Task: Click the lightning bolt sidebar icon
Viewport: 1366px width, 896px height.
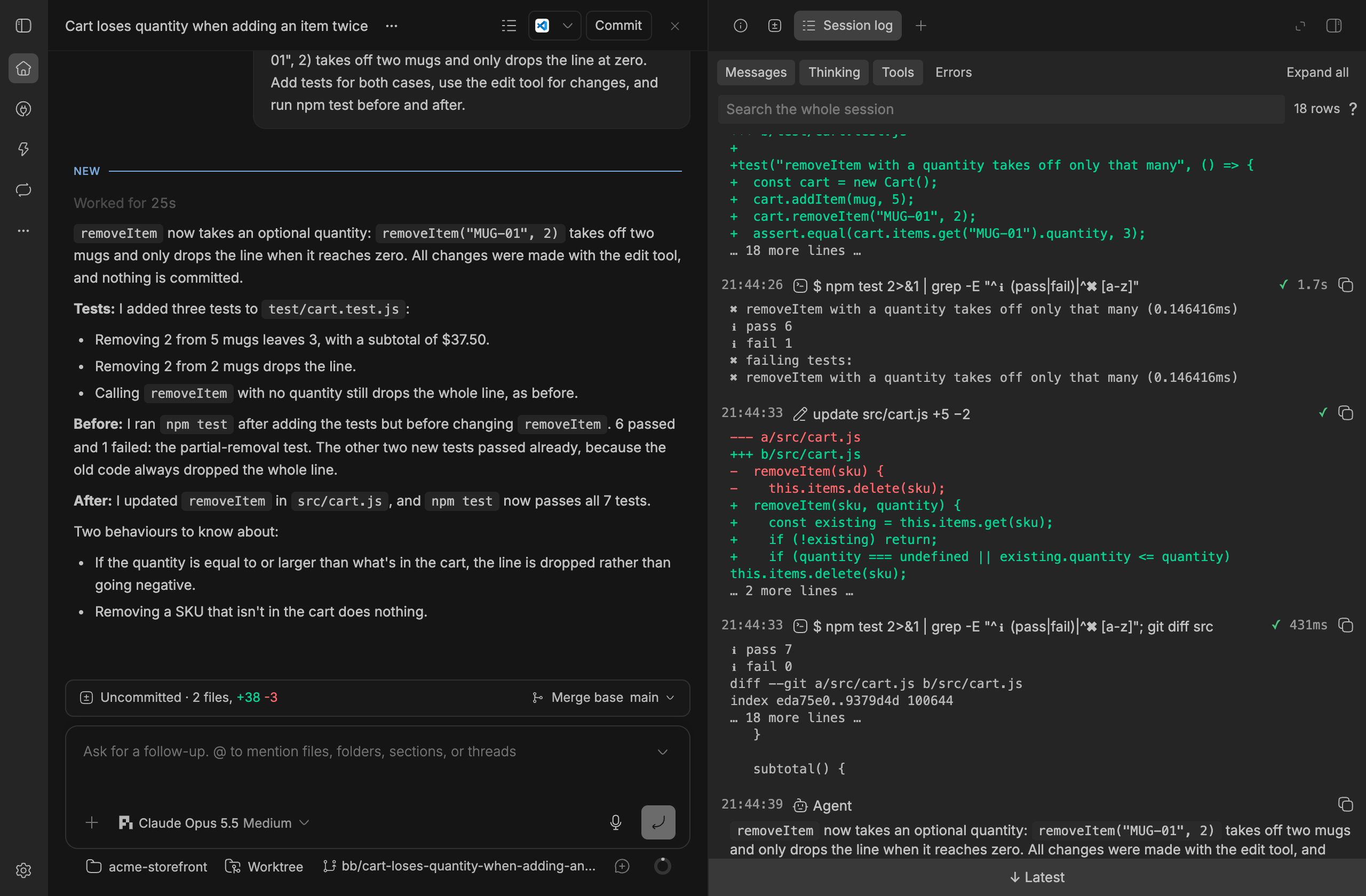Action: (x=23, y=149)
